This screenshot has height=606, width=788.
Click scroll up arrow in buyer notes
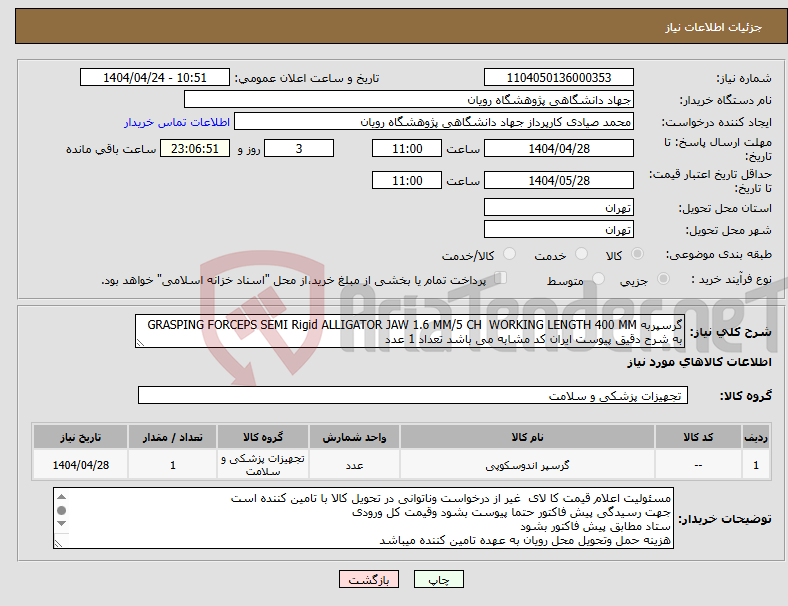61,496
